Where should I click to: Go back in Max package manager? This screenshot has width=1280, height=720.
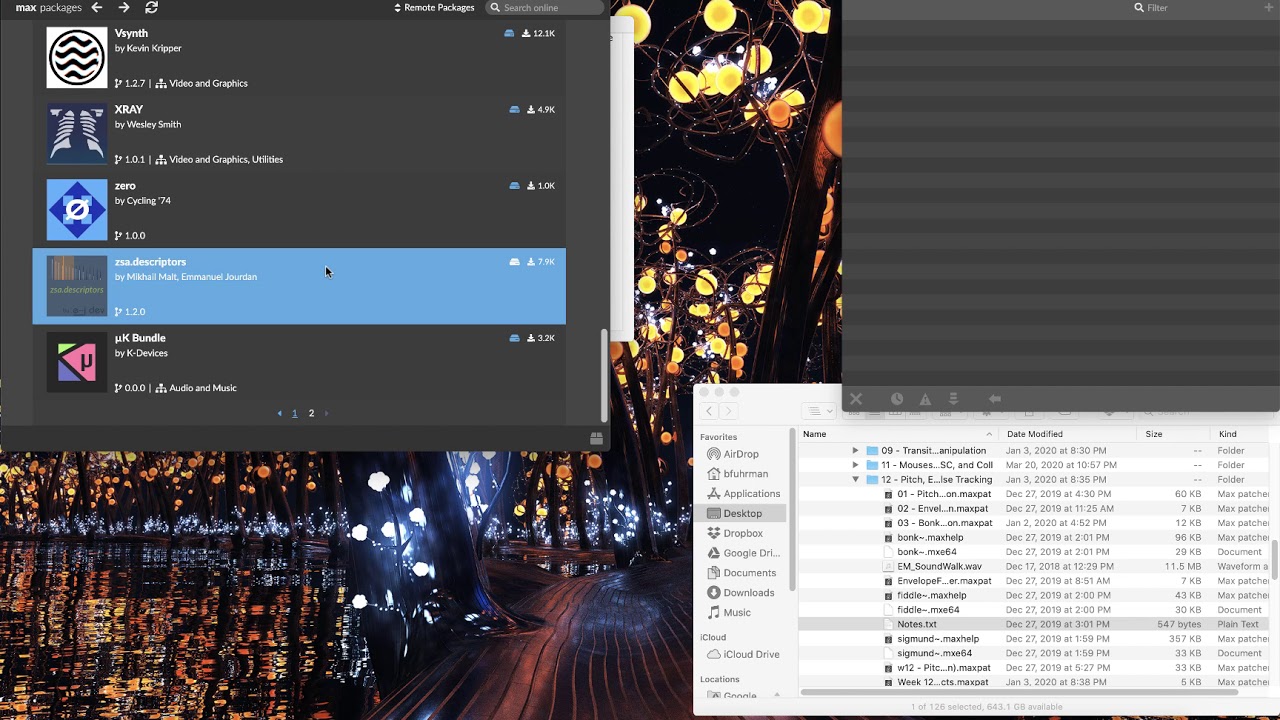[x=96, y=7]
